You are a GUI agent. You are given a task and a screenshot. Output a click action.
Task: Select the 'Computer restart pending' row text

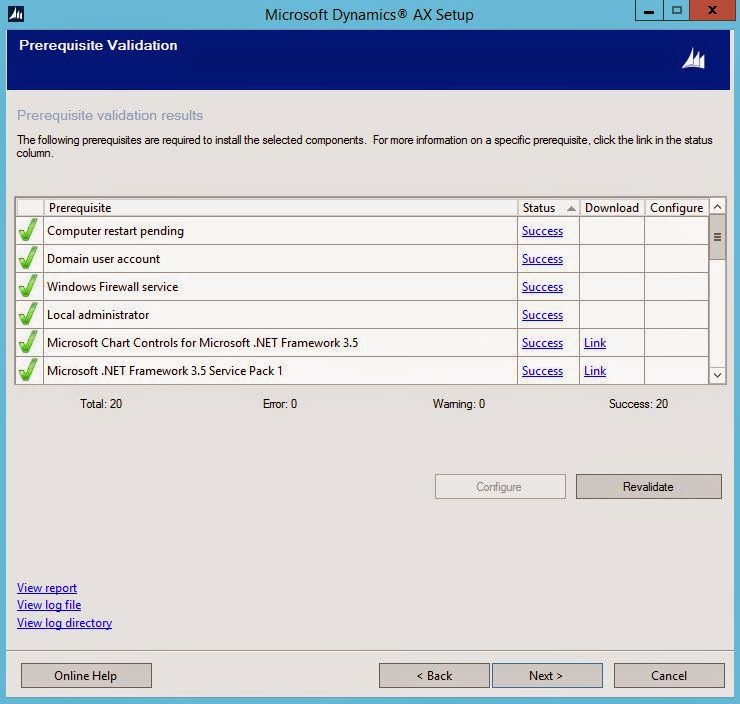(x=115, y=231)
